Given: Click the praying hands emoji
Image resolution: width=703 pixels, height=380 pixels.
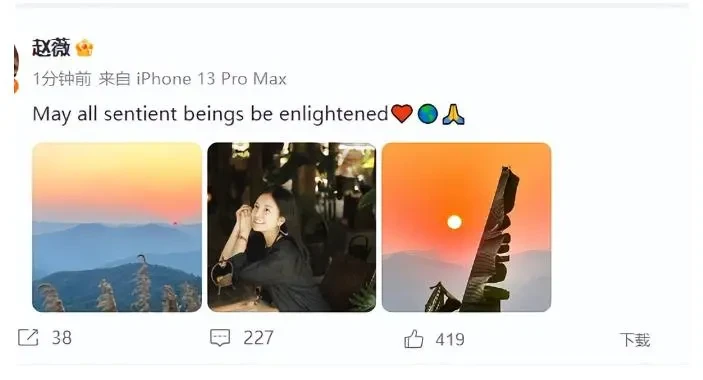Looking at the screenshot, I should tap(453, 114).
